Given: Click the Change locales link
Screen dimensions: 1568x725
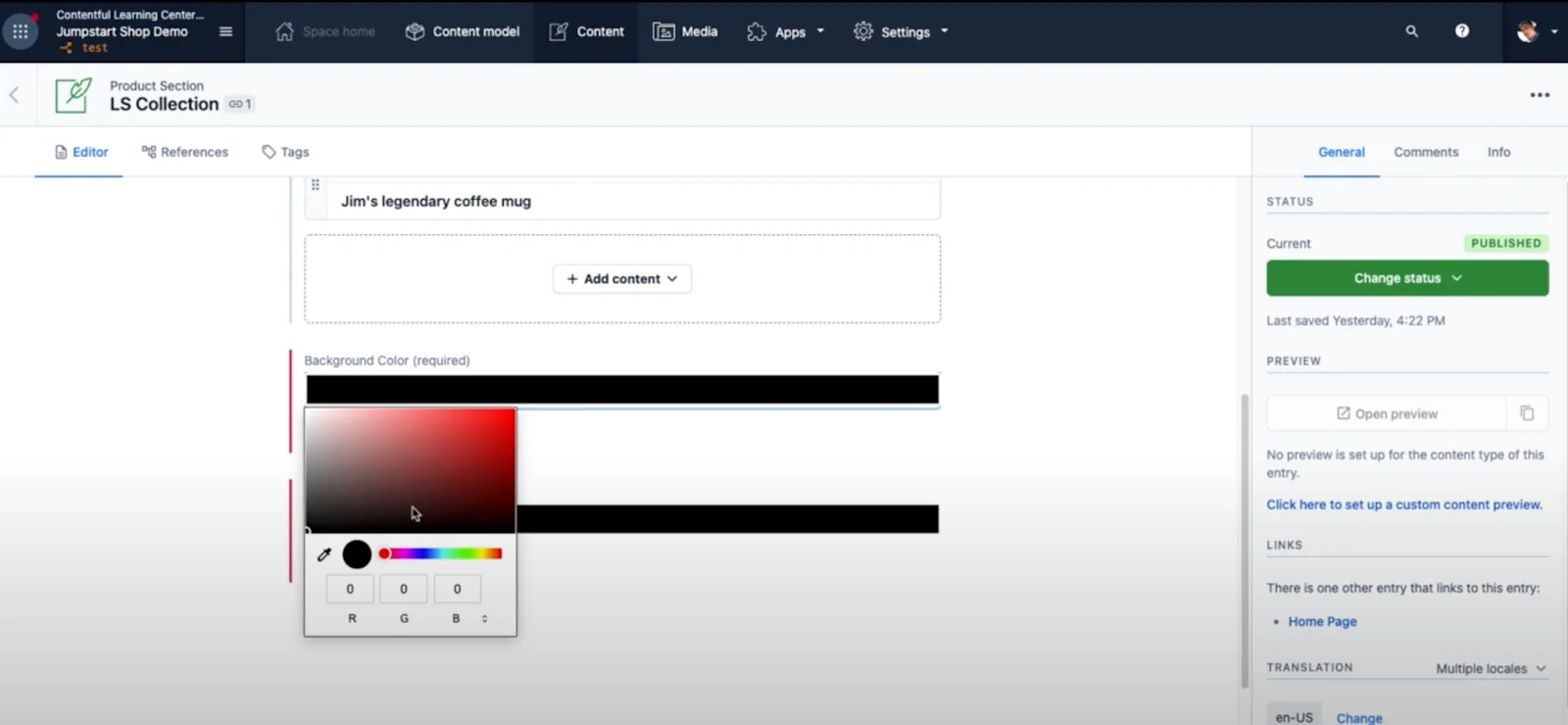Looking at the screenshot, I should [1359, 717].
